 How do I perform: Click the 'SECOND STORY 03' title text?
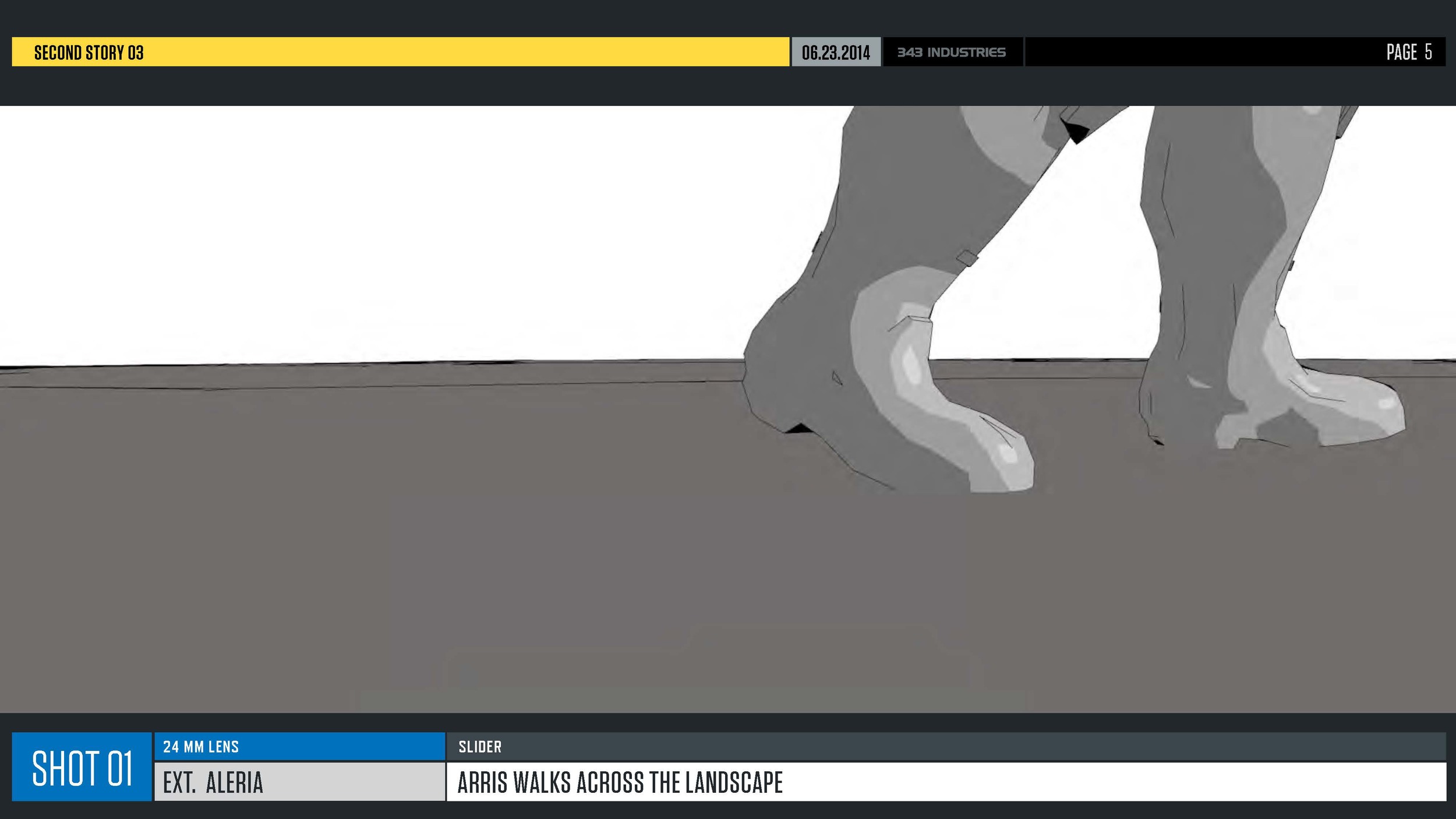coord(89,52)
